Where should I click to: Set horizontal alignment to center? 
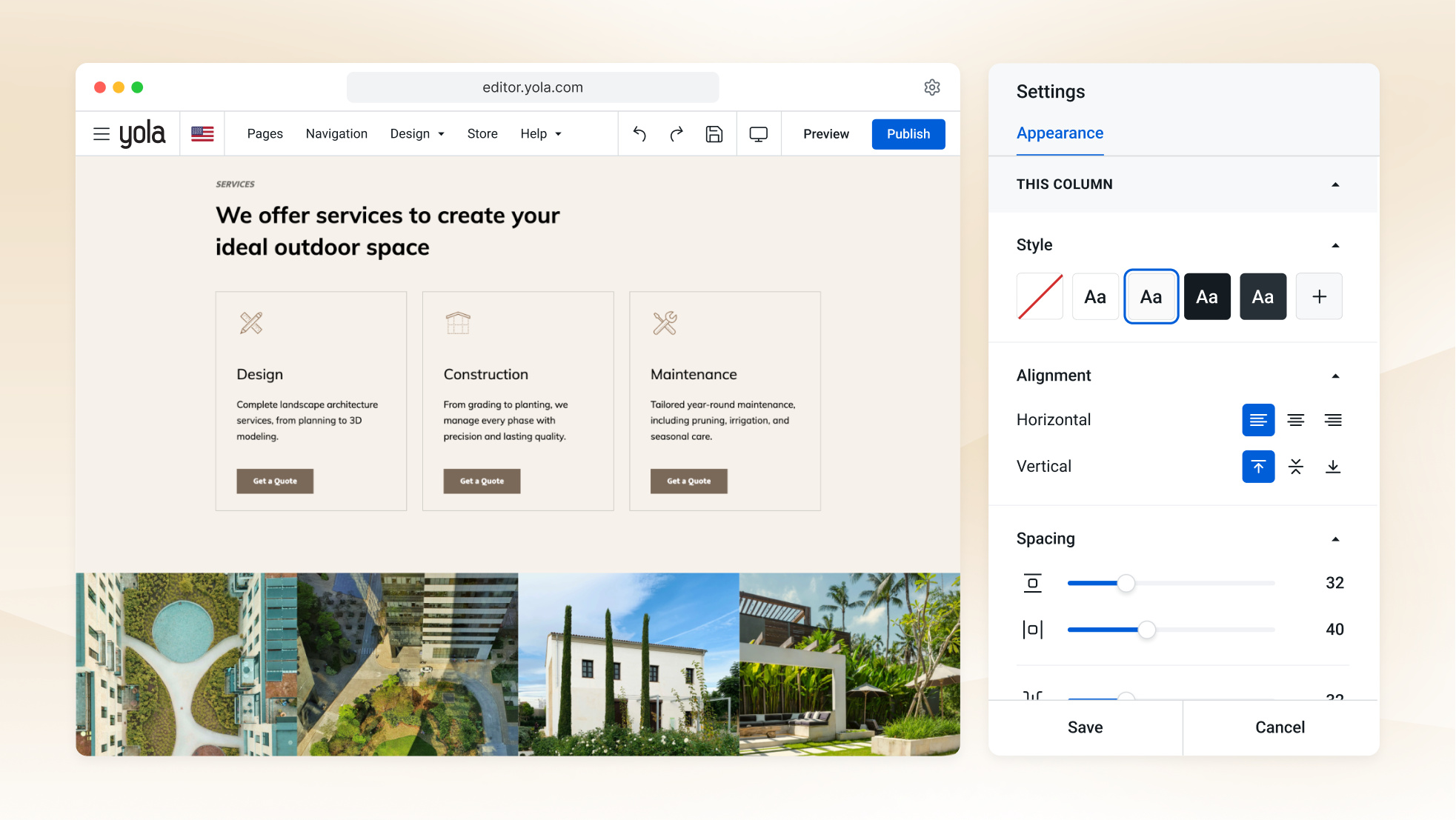click(1296, 420)
